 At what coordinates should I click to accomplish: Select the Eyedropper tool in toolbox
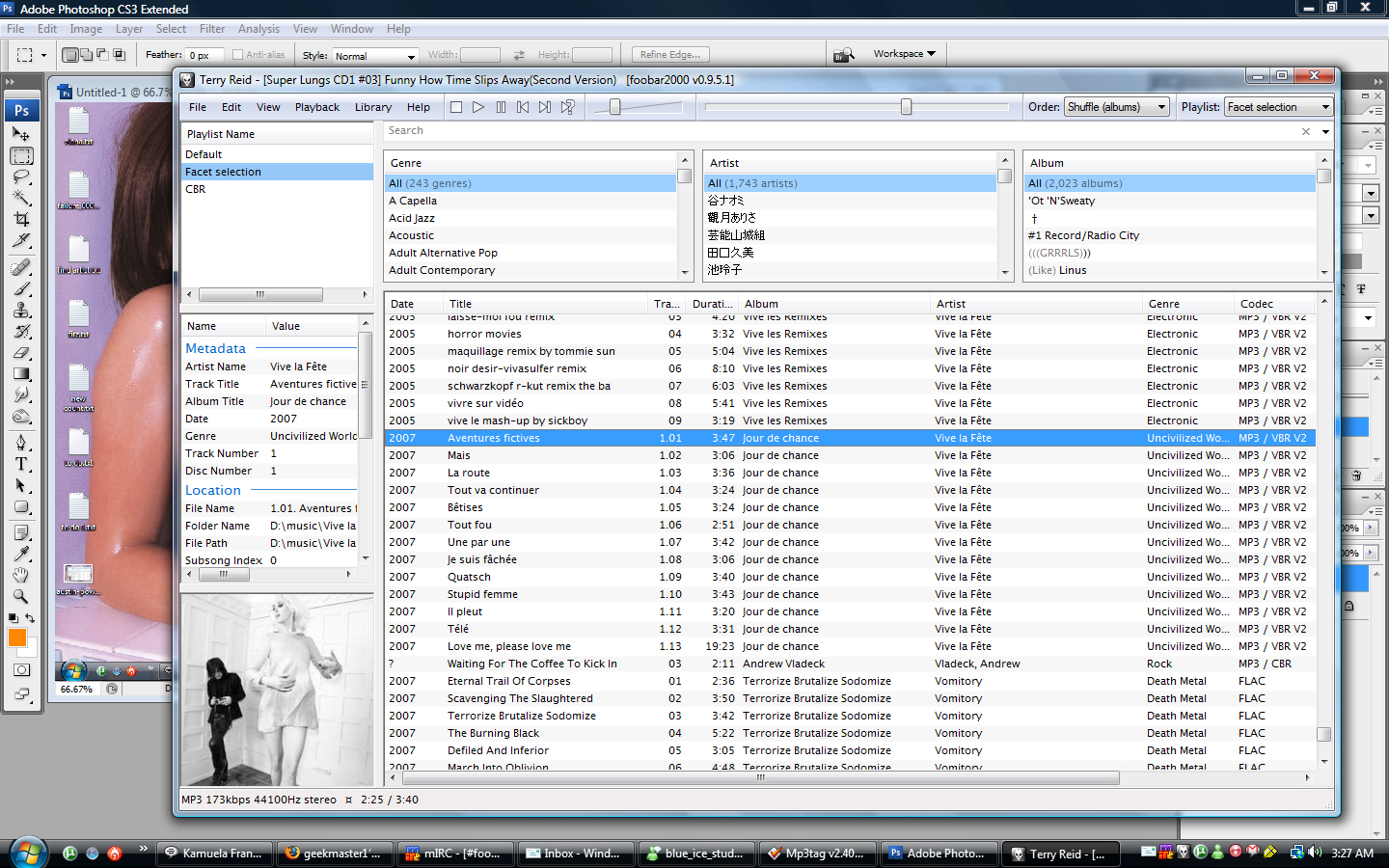click(21, 554)
